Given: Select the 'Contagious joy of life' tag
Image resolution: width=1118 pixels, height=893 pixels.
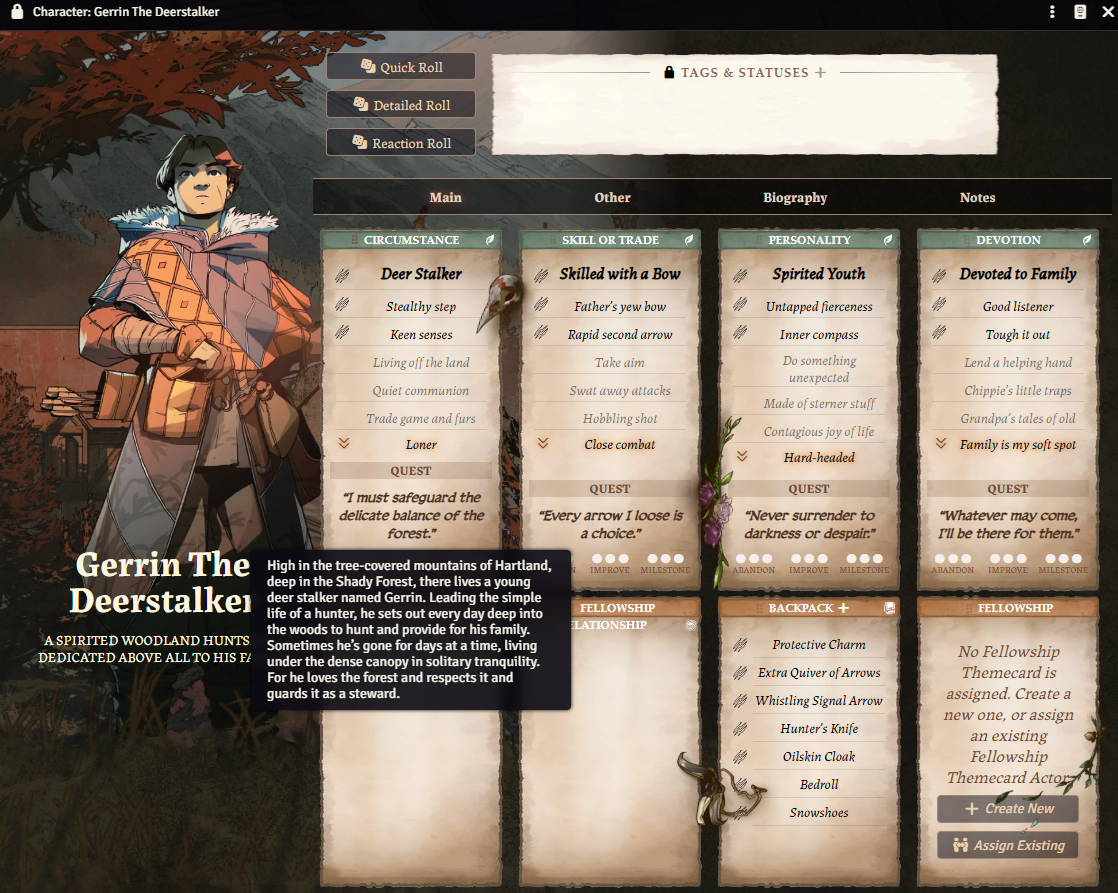Looking at the screenshot, I should pyautogui.click(x=819, y=432).
